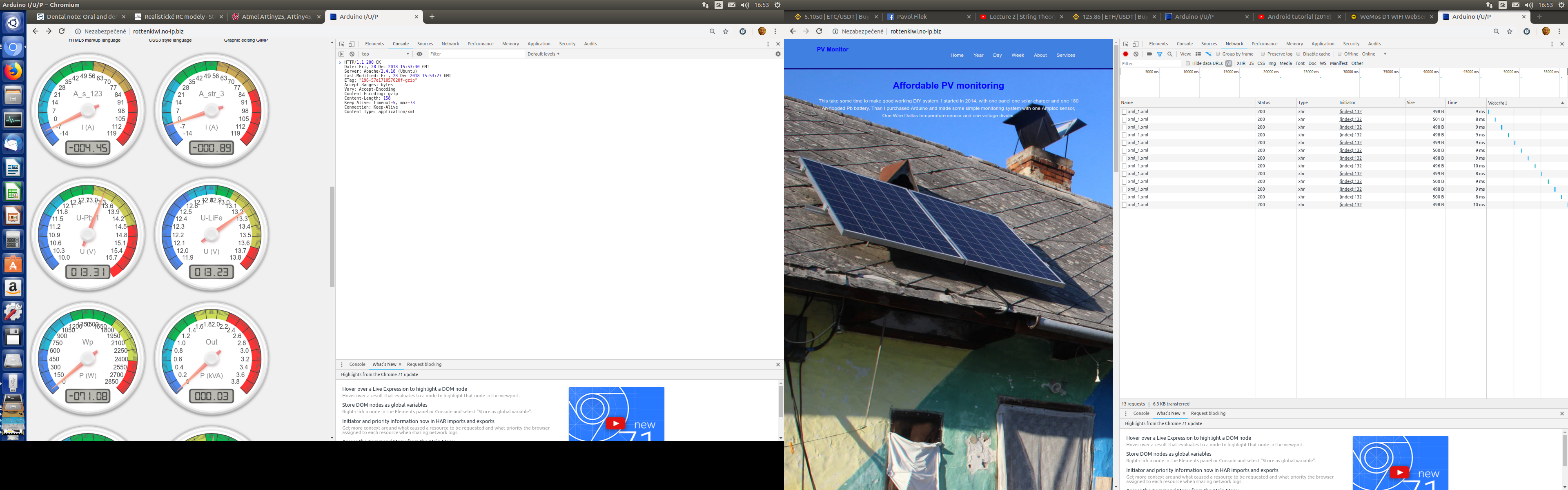The height and width of the screenshot is (490, 1568).
Task: Tick the Hide data URLs checkbox
Action: (1187, 63)
